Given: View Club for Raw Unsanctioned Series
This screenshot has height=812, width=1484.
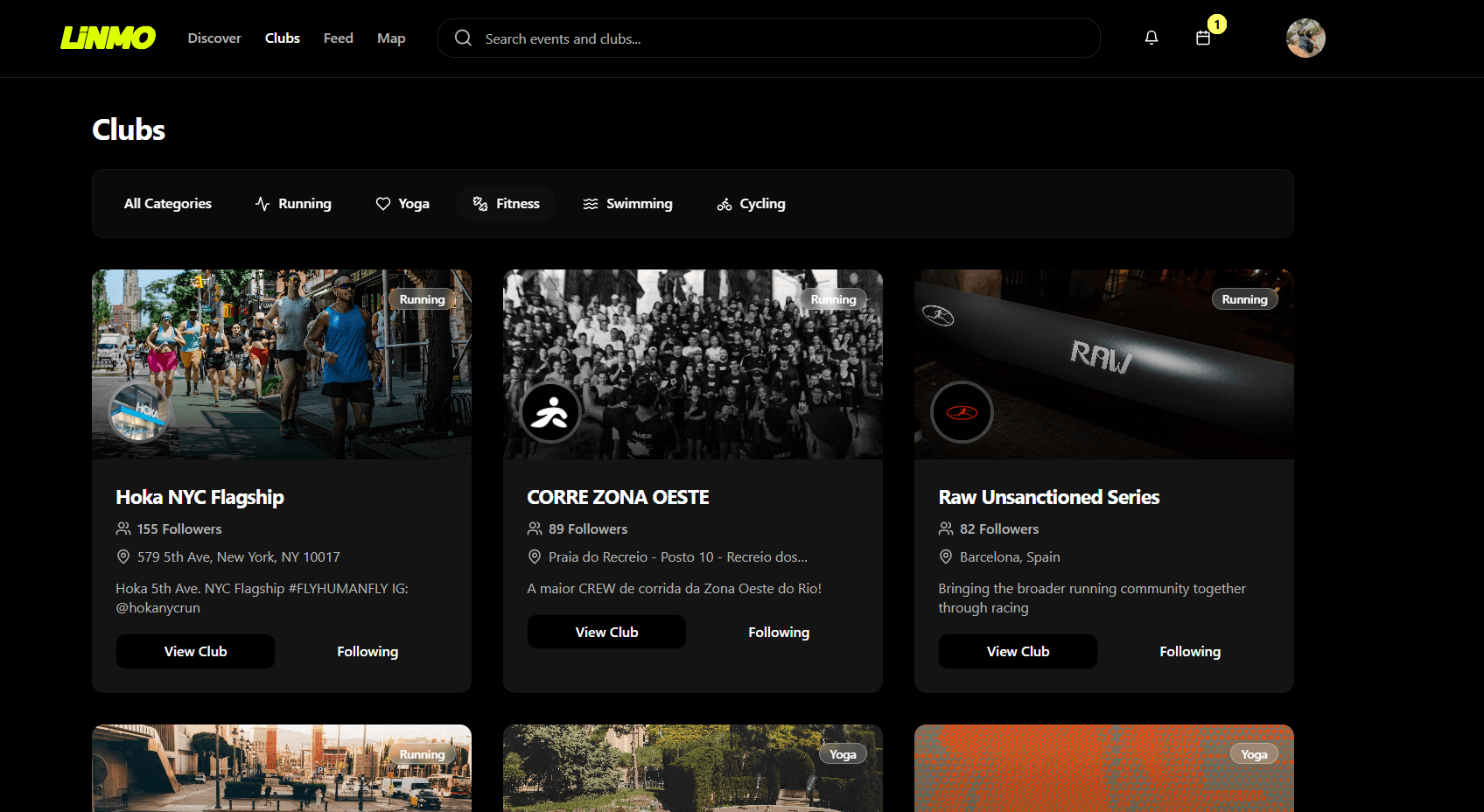Looking at the screenshot, I should [x=1018, y=651].
